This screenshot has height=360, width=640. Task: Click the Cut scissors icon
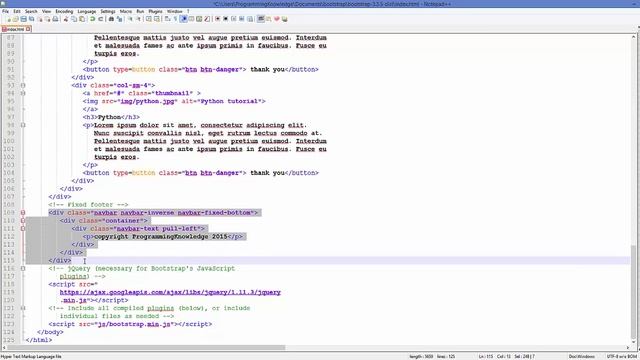(66, 19)
